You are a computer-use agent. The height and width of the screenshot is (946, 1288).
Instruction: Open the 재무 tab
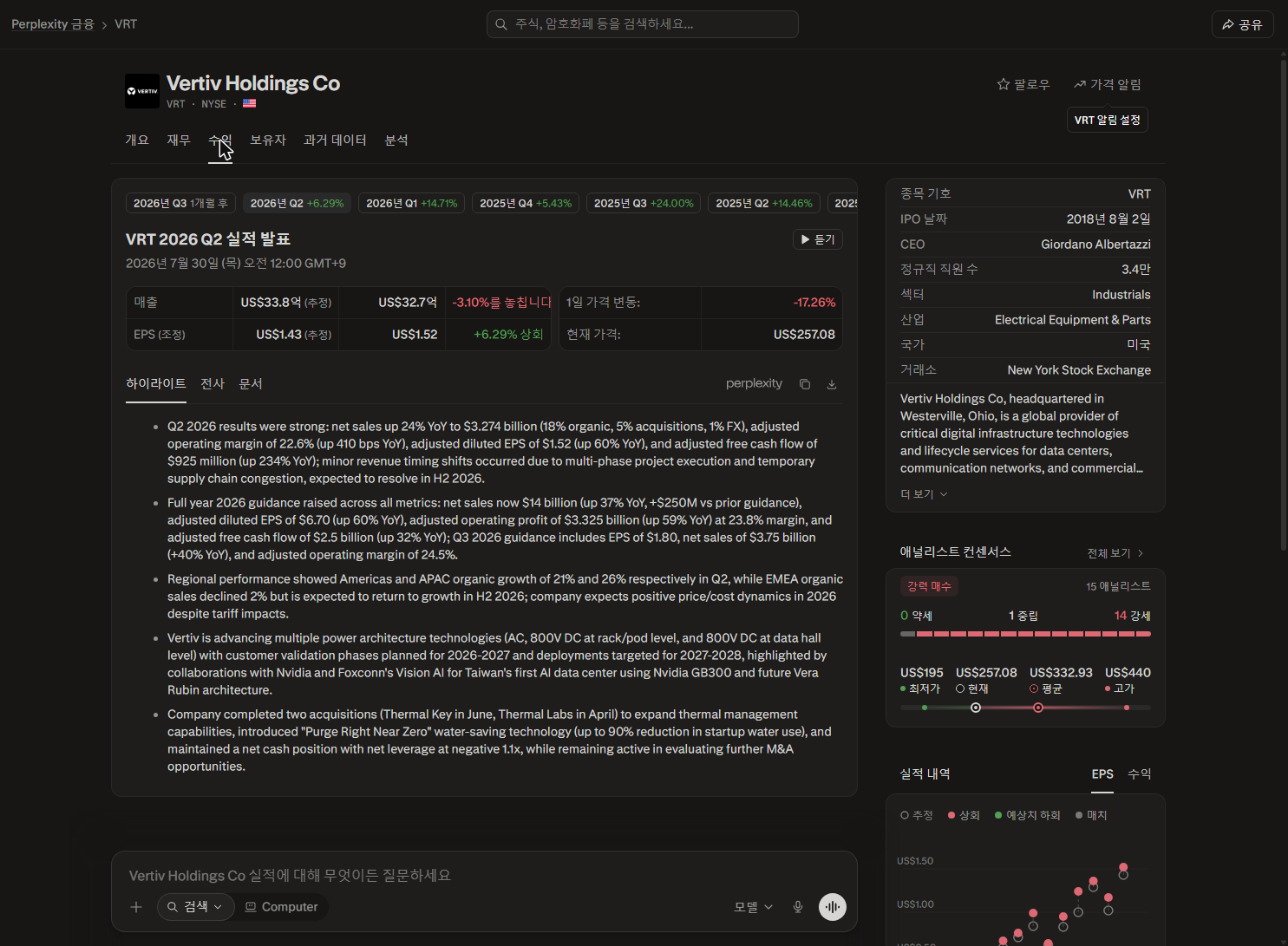(179, 140)
